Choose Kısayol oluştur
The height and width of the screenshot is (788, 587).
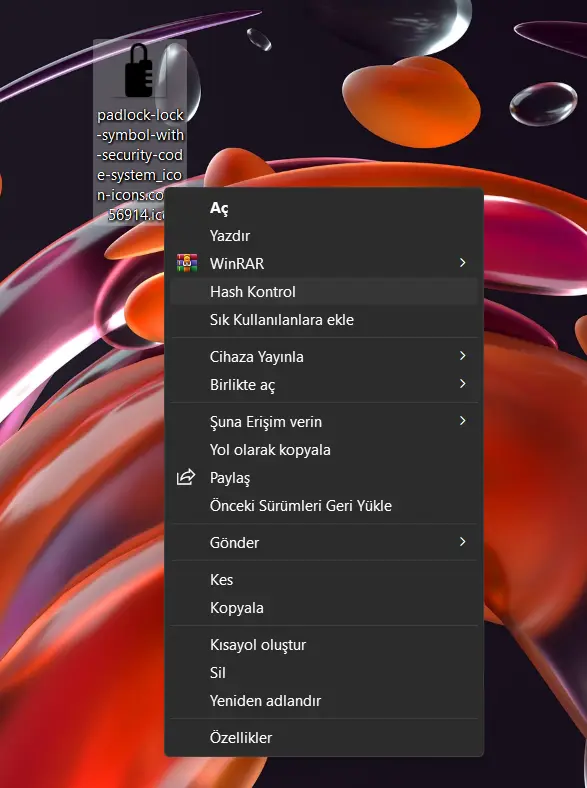pyautogui.click(x=324, y=645)
